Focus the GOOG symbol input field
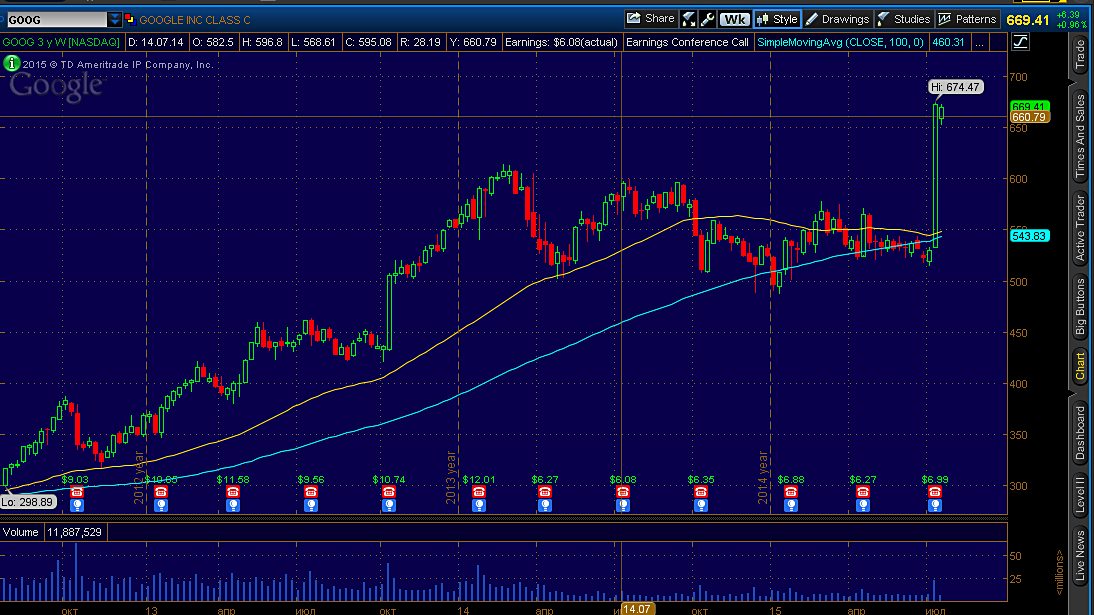The height and width of the screenshot is (615, 1094). 56,20
